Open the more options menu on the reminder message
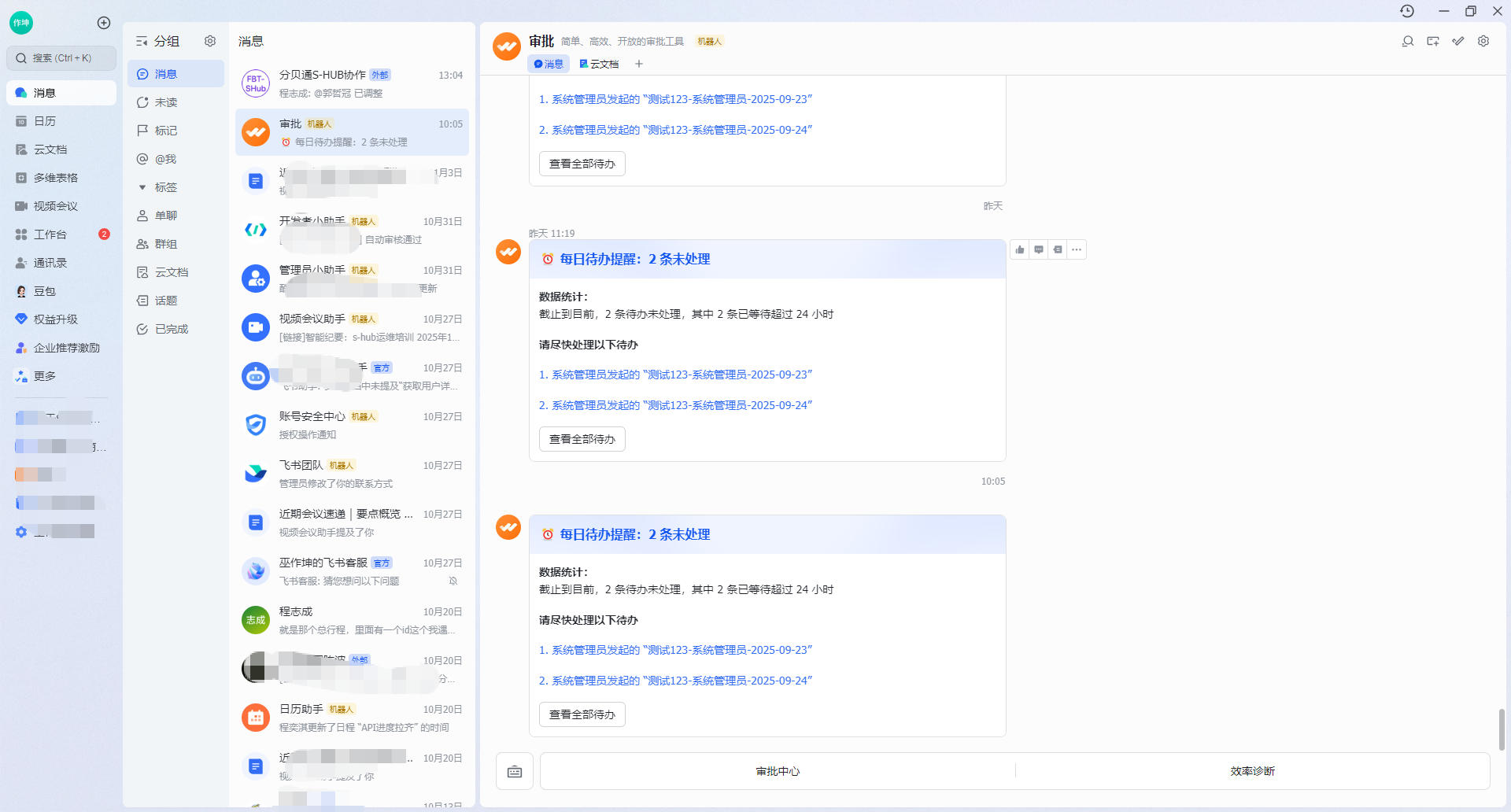 (x=1077, y=249)
